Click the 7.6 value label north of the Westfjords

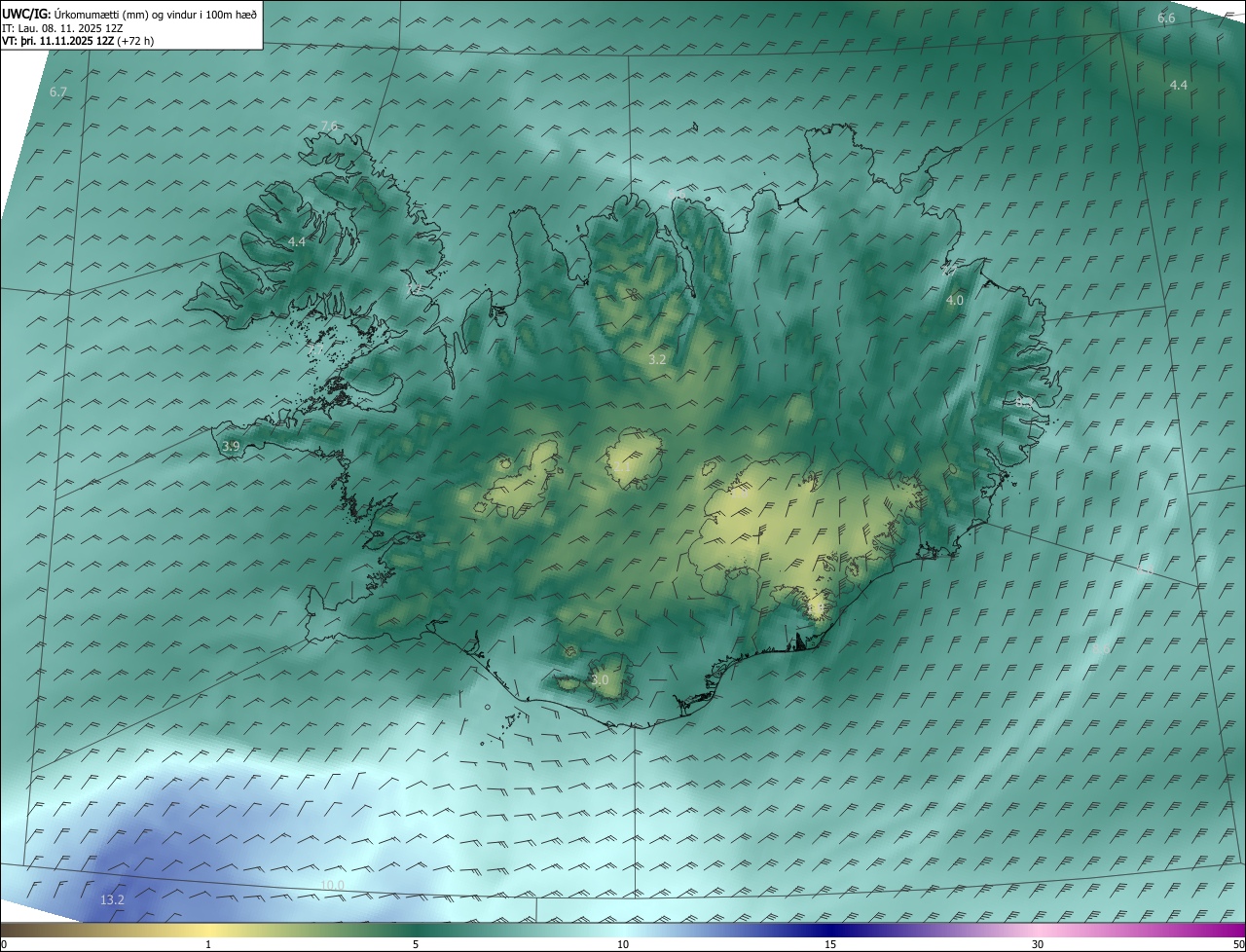pyautogui.click(x=328, y=126)
